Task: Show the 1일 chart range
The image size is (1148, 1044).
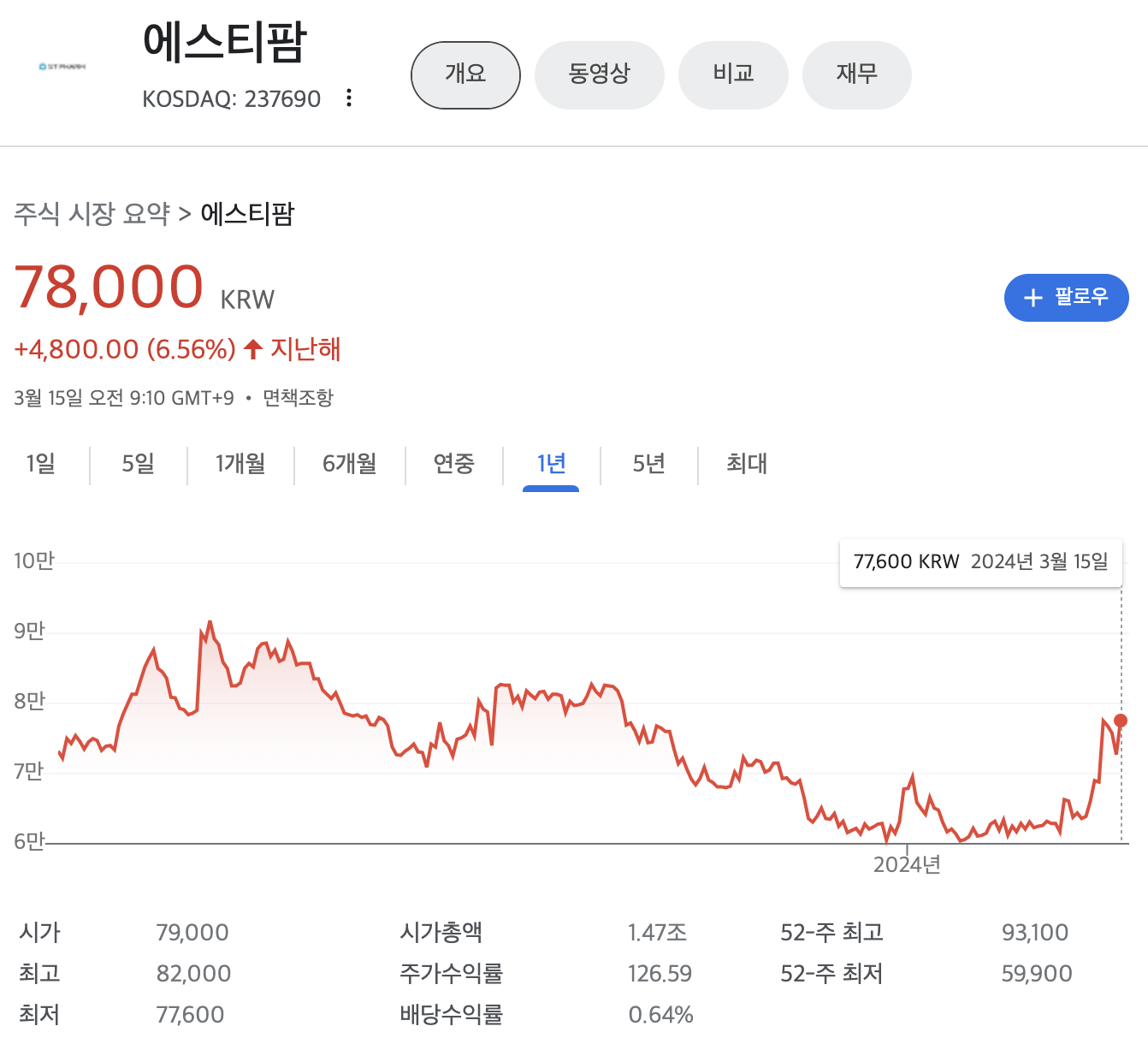Action: tap(41, 464)
